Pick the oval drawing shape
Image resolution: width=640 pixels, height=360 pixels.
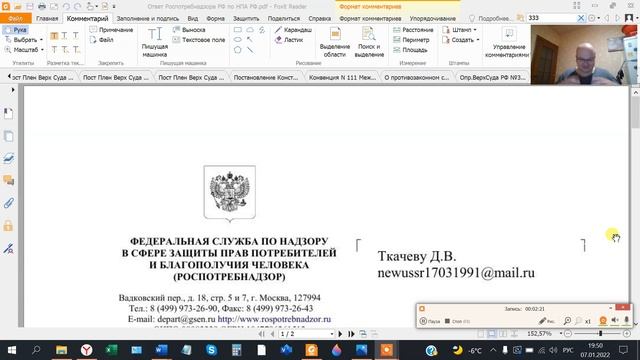click(x=238, y=40)
